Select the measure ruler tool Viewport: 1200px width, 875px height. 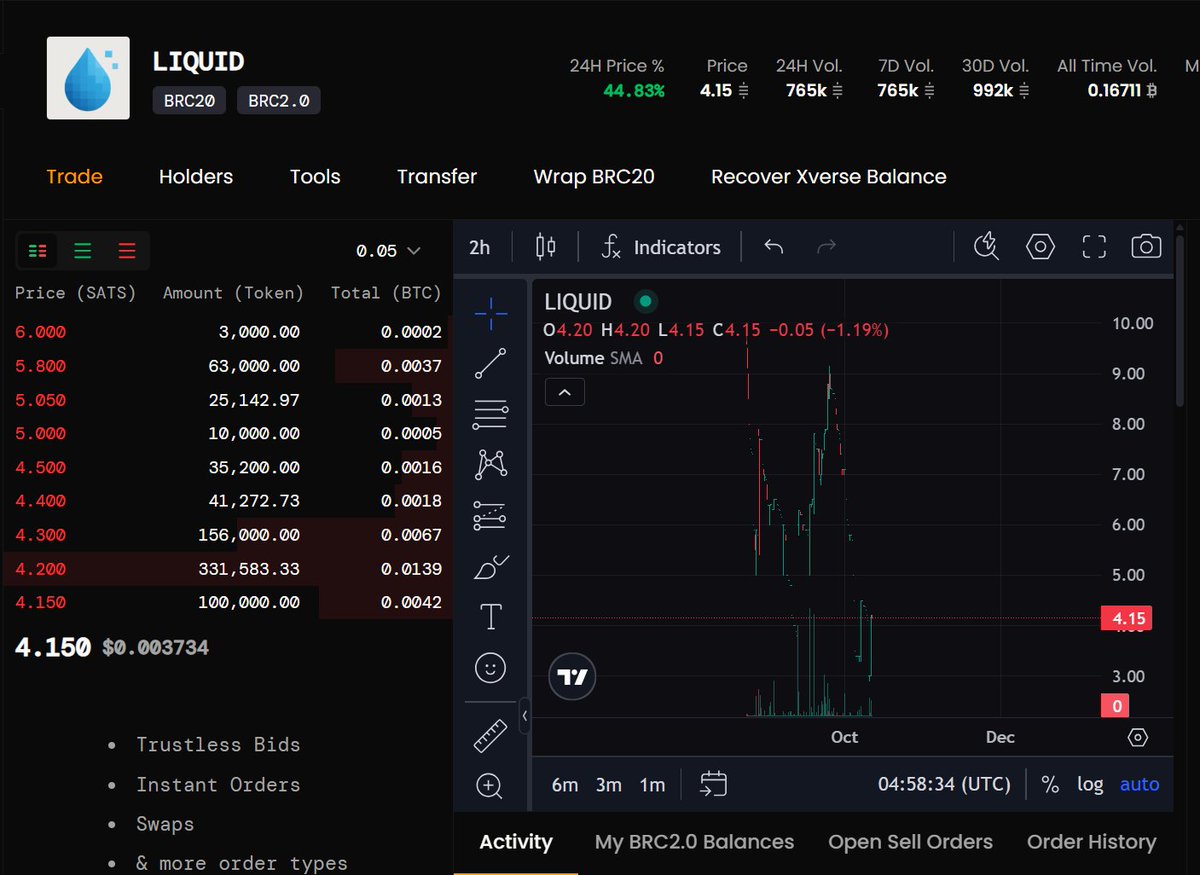[490, 737]
